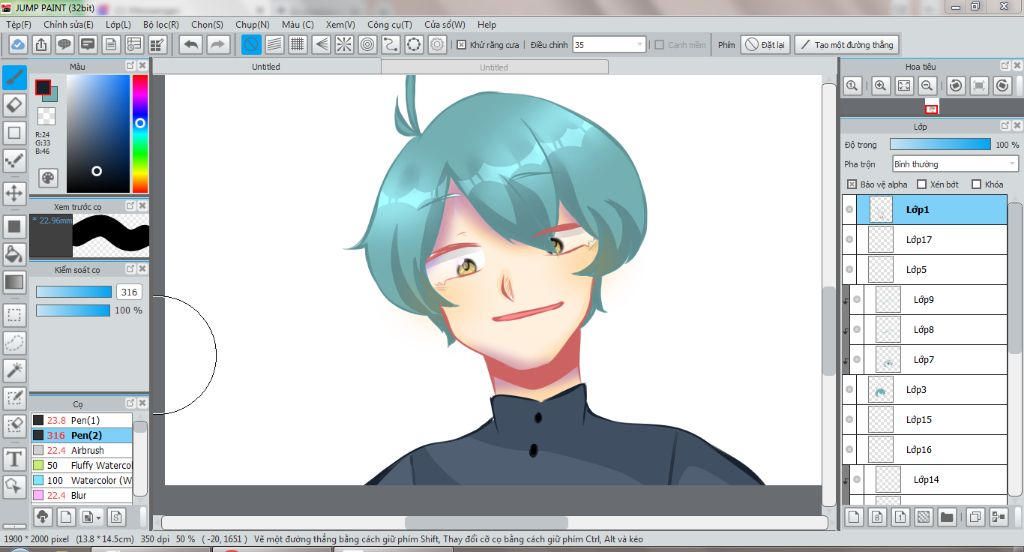
Task: Select the Text tool
Action: click(x=14, y=459)
